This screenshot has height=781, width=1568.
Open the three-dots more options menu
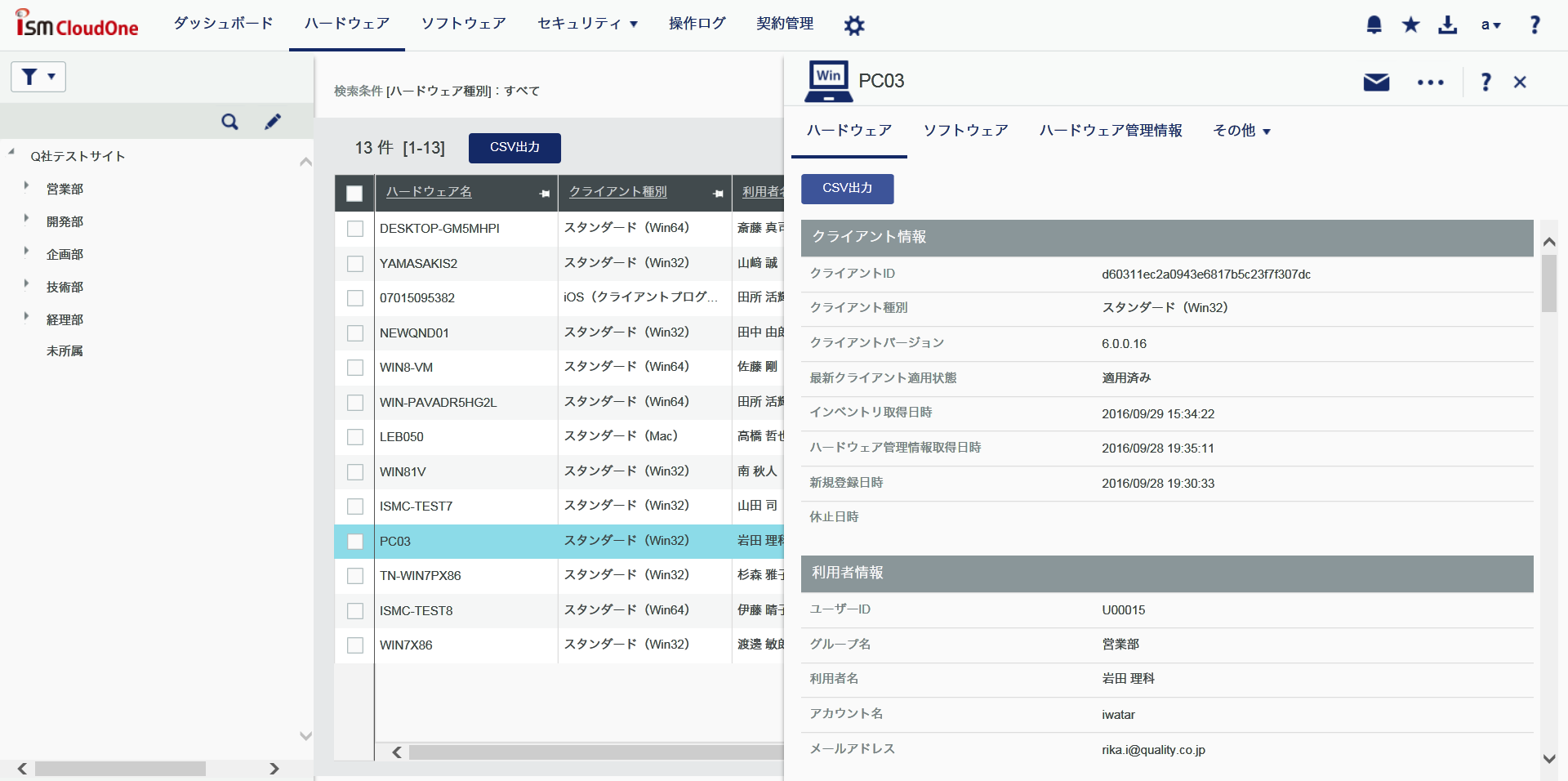pyautogui.click(x=1430, y=82)
